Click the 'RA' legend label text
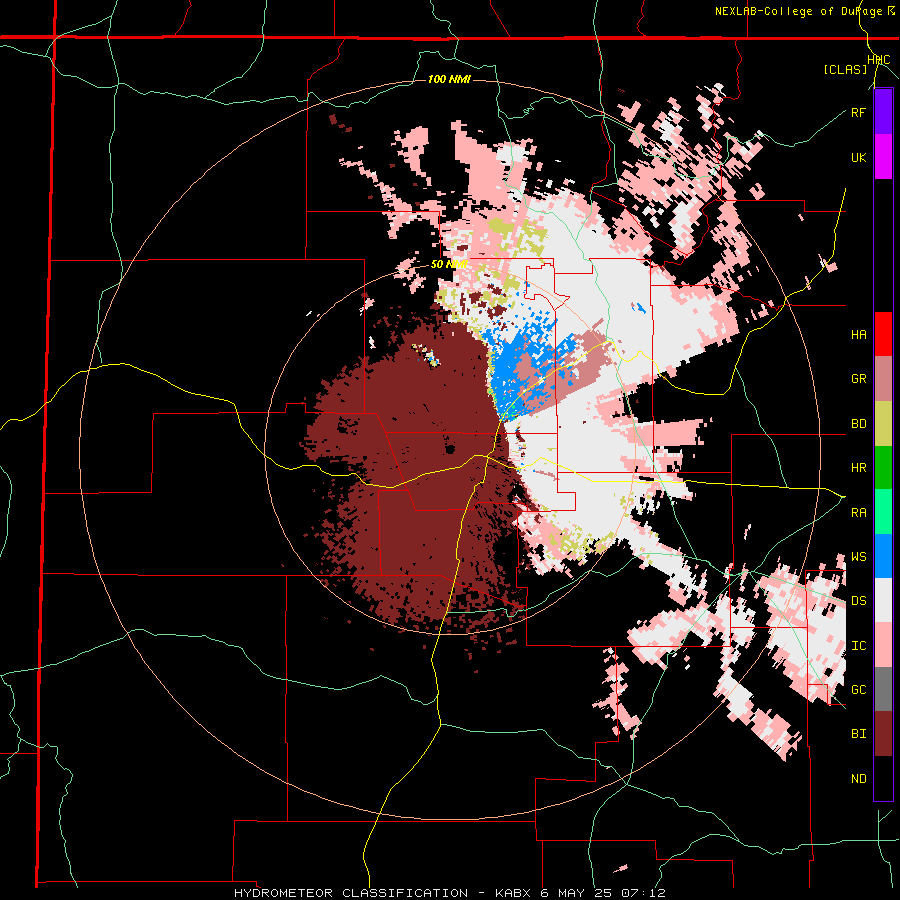This screenshot has height=900, width=900. (x=858, y=513)
